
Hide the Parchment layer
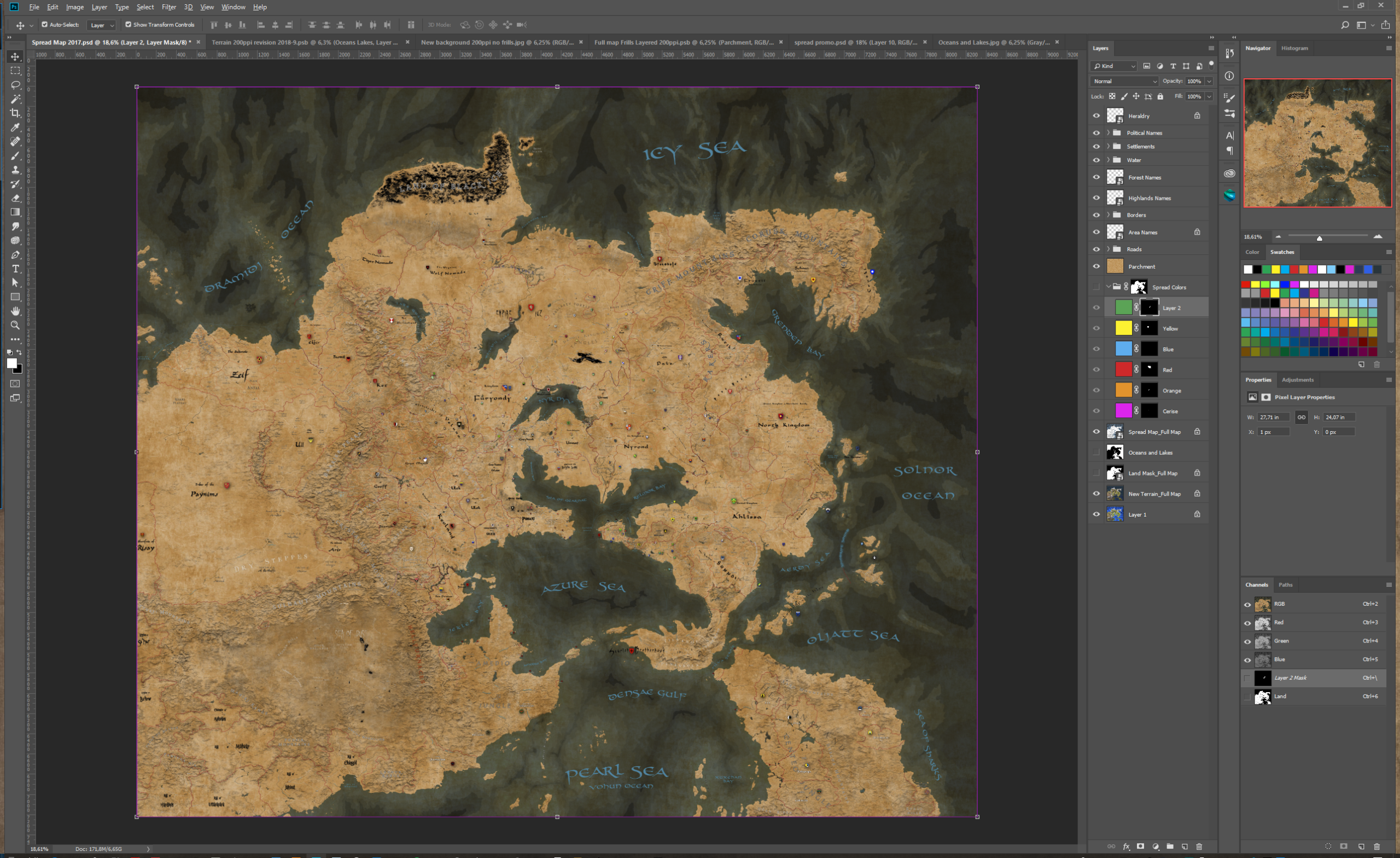coord(1096,266)
